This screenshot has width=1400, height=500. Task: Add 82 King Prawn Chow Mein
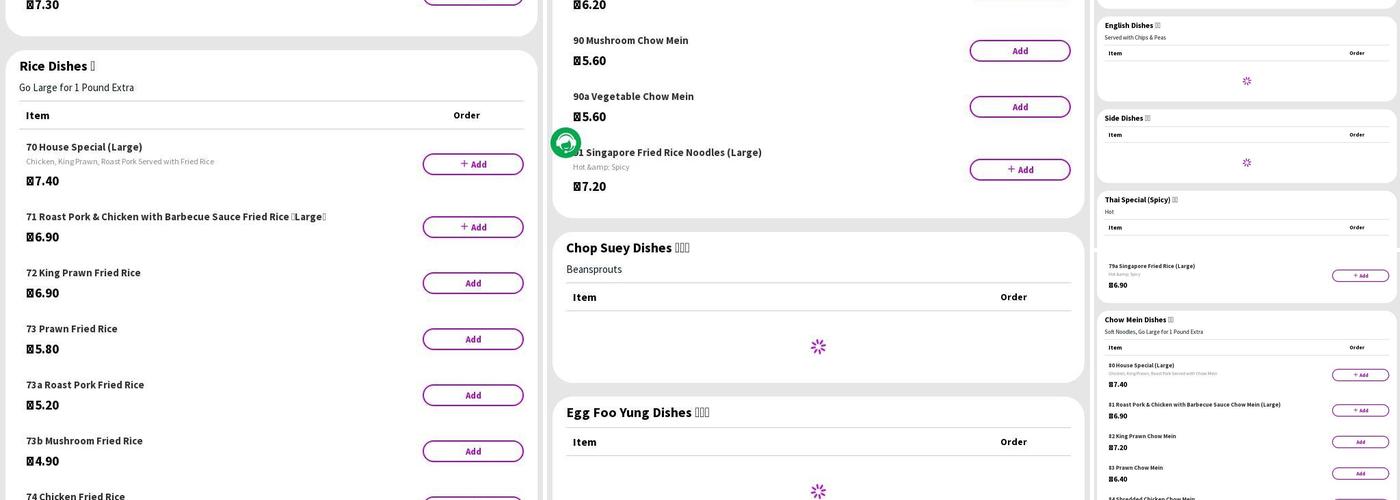click(x=1360, y=442)
